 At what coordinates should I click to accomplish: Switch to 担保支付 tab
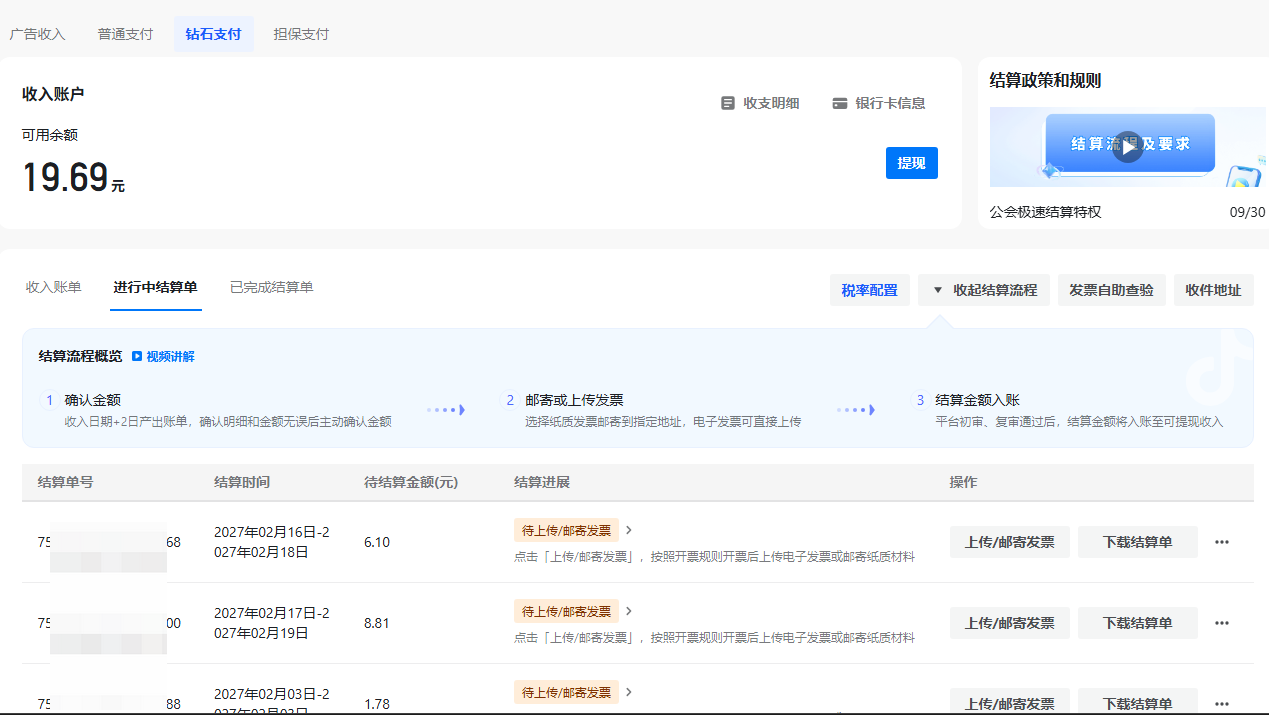pos(301,34)
